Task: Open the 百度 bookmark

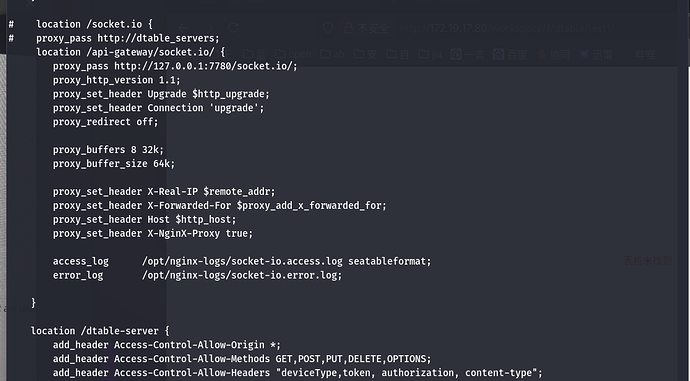Action: [x=510, y=55]
